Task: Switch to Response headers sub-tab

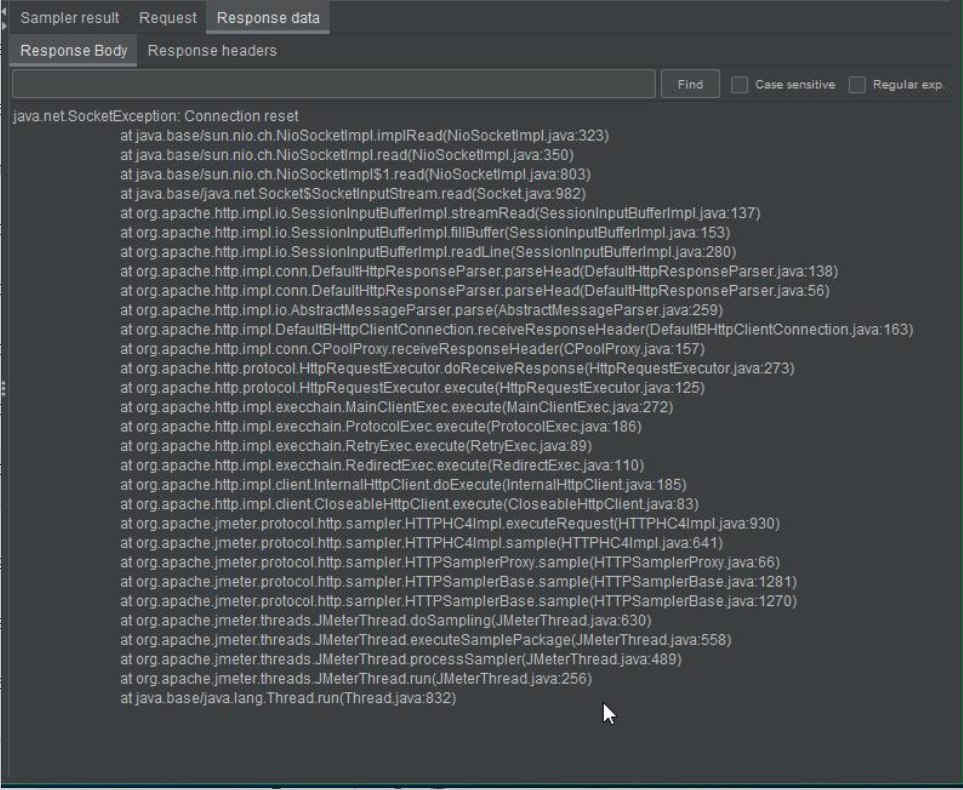Action: click(212, 50)
